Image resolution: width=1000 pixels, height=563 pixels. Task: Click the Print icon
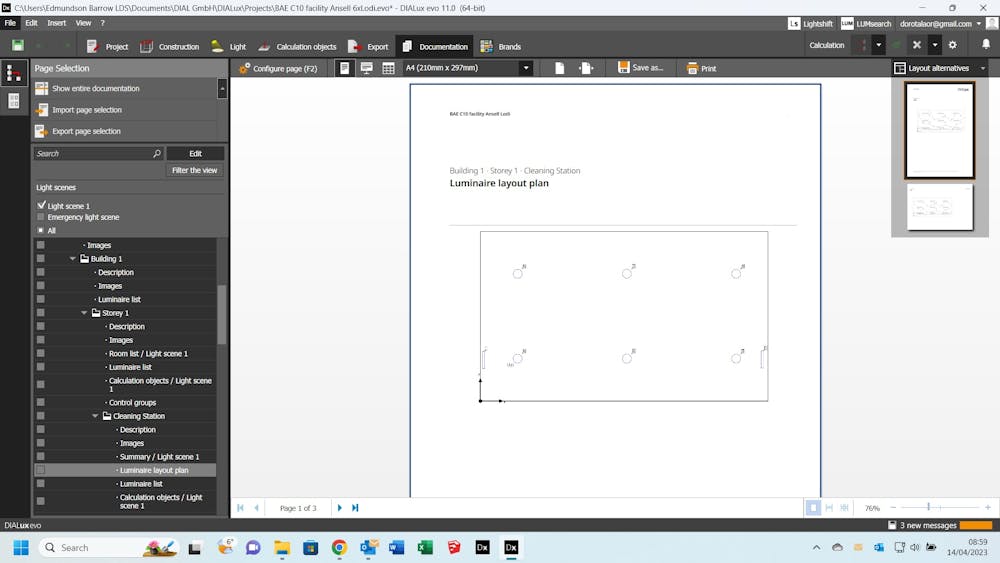[x=693, y=68]
